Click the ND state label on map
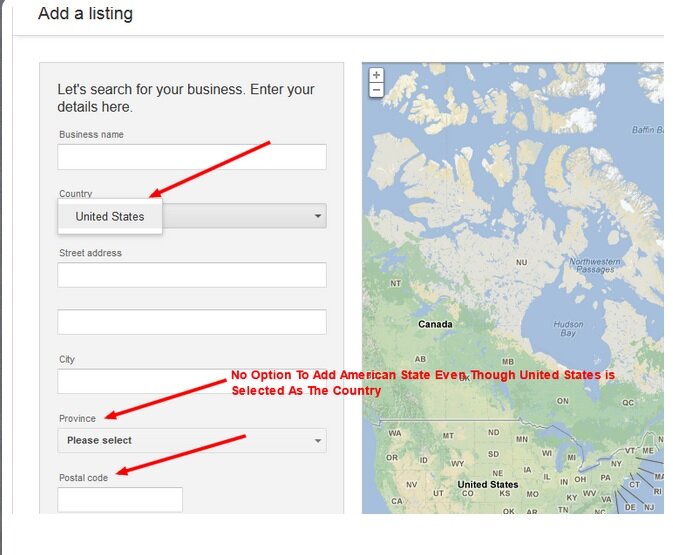The height and width of the screenshot is (555, 673). tap(494, 432)
